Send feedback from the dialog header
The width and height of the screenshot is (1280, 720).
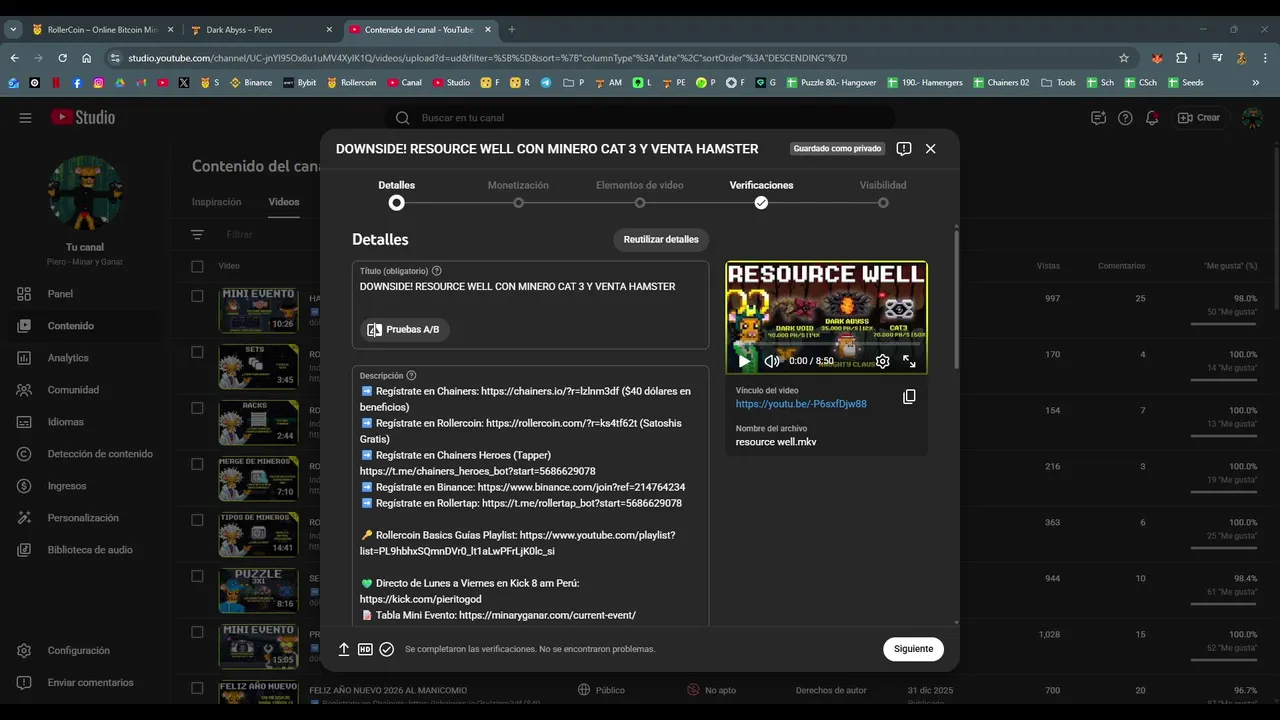click(904, 148)
